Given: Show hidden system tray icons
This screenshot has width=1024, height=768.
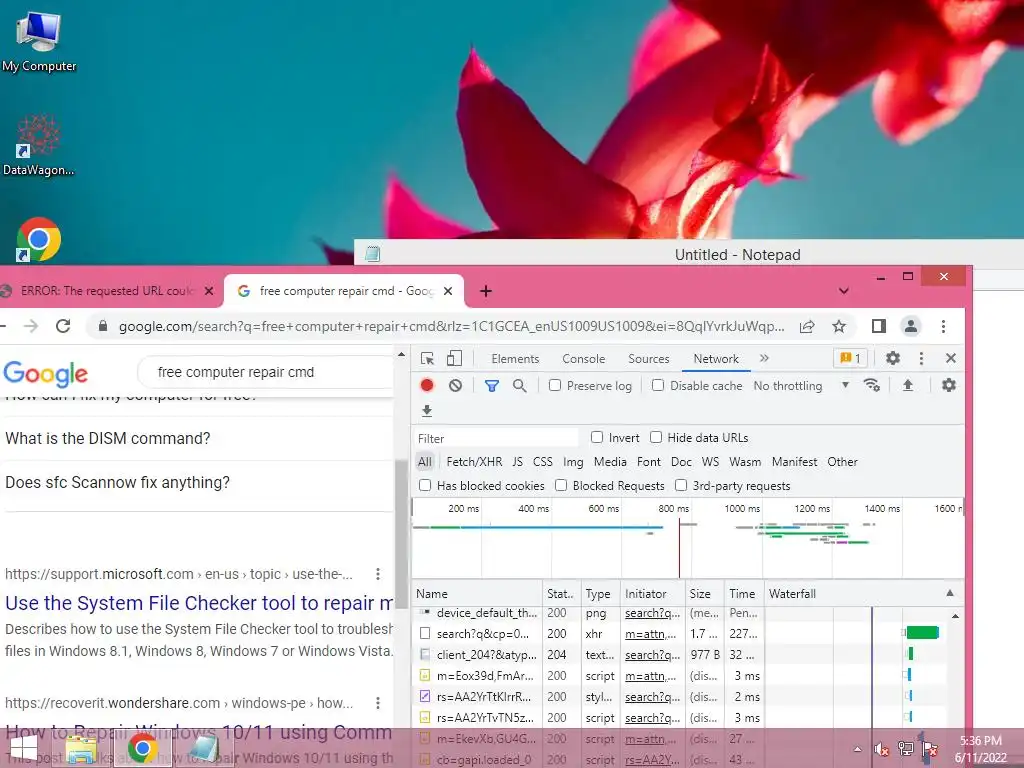Looking at the screenshot, I should 857,749.
